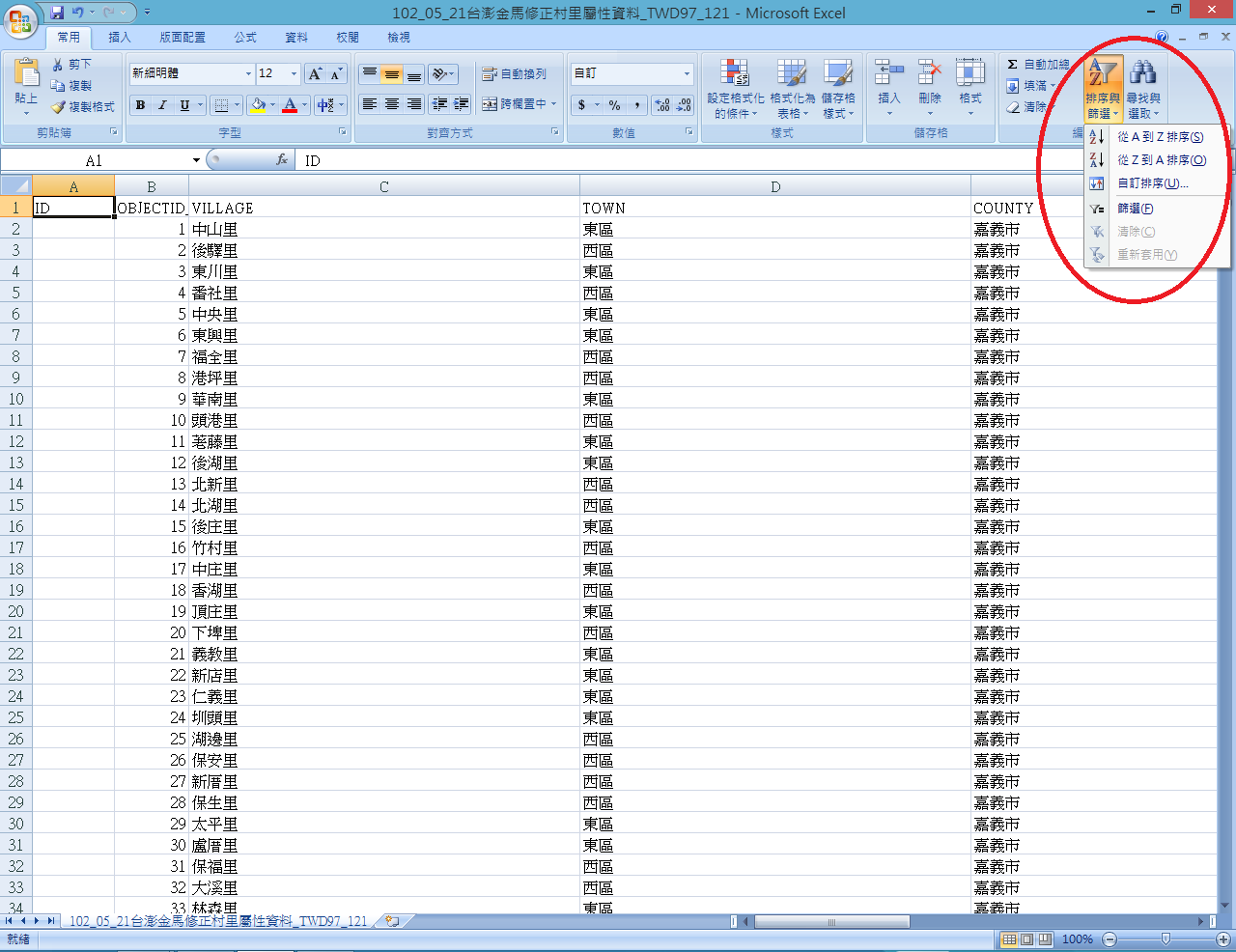Viewport: 1236px width, 952px height.
Task: Click the yellow fill color swatch
Action: [258, 105]
